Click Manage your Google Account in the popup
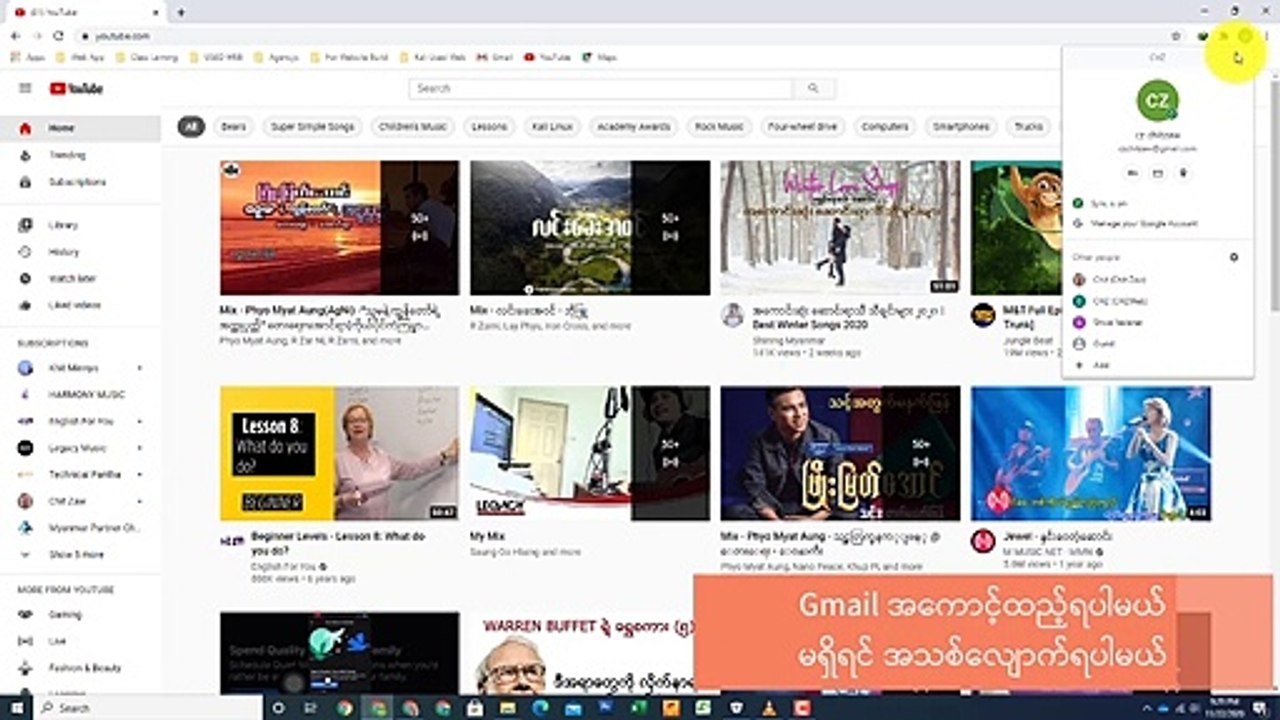The image size is (1280, 720). click(1158, 224)
